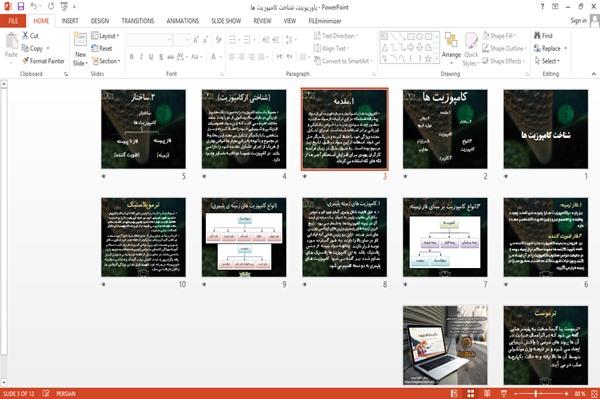This screenshot has height=399, width=600.
Task: Expand Section dropdown
Action: tap(106, 61)
